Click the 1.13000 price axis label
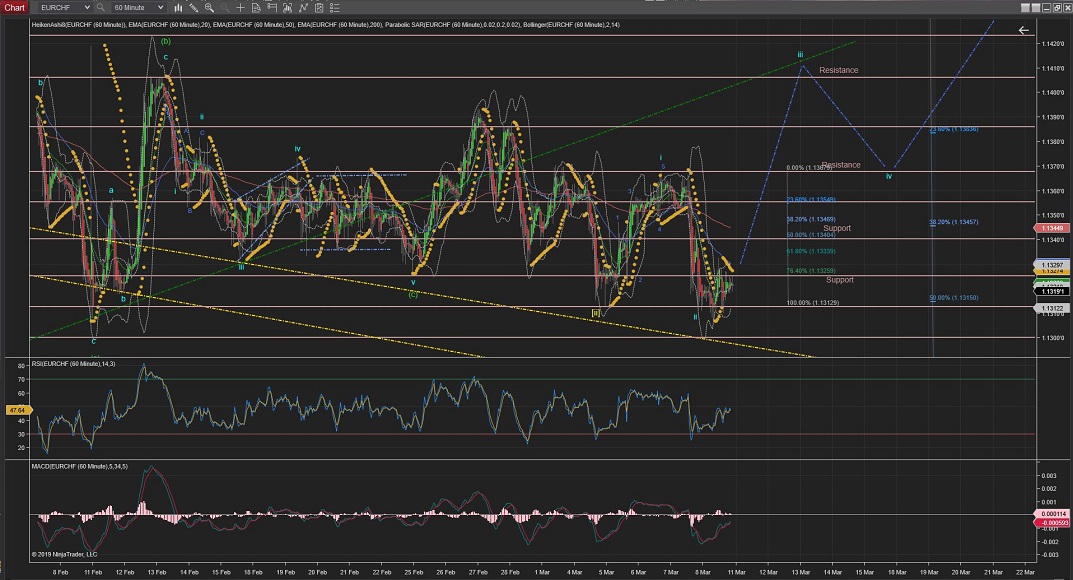The height and width of the screenshot is (580, 1073). point(1052,338)
